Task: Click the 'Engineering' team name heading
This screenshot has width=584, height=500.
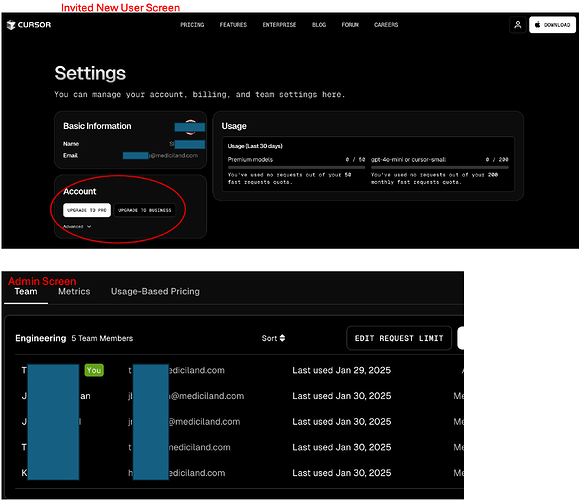Action: [41, 338]
